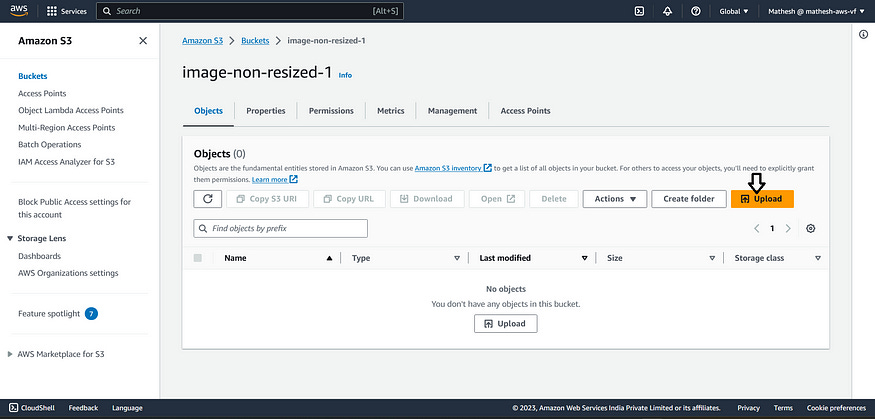Viewport: 875px width, 419px height.
Task: Sort by Storage class column arrow
Action: coord(818,258)
